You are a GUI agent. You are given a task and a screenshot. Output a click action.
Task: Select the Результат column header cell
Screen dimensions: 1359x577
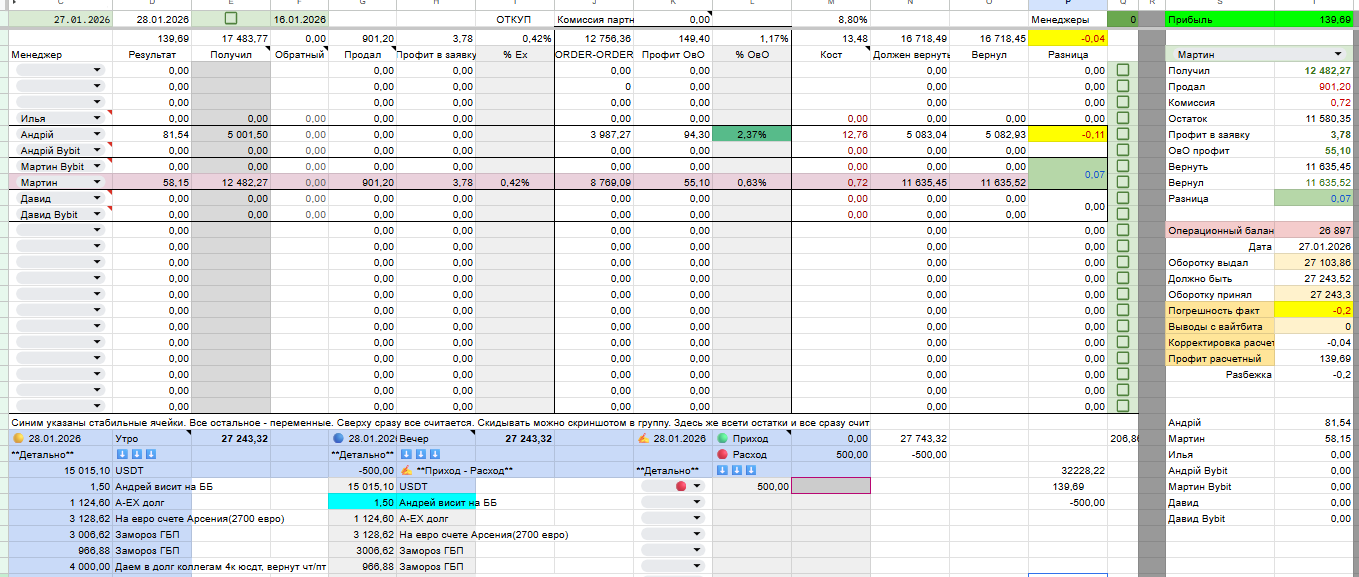tap(153, 54)
